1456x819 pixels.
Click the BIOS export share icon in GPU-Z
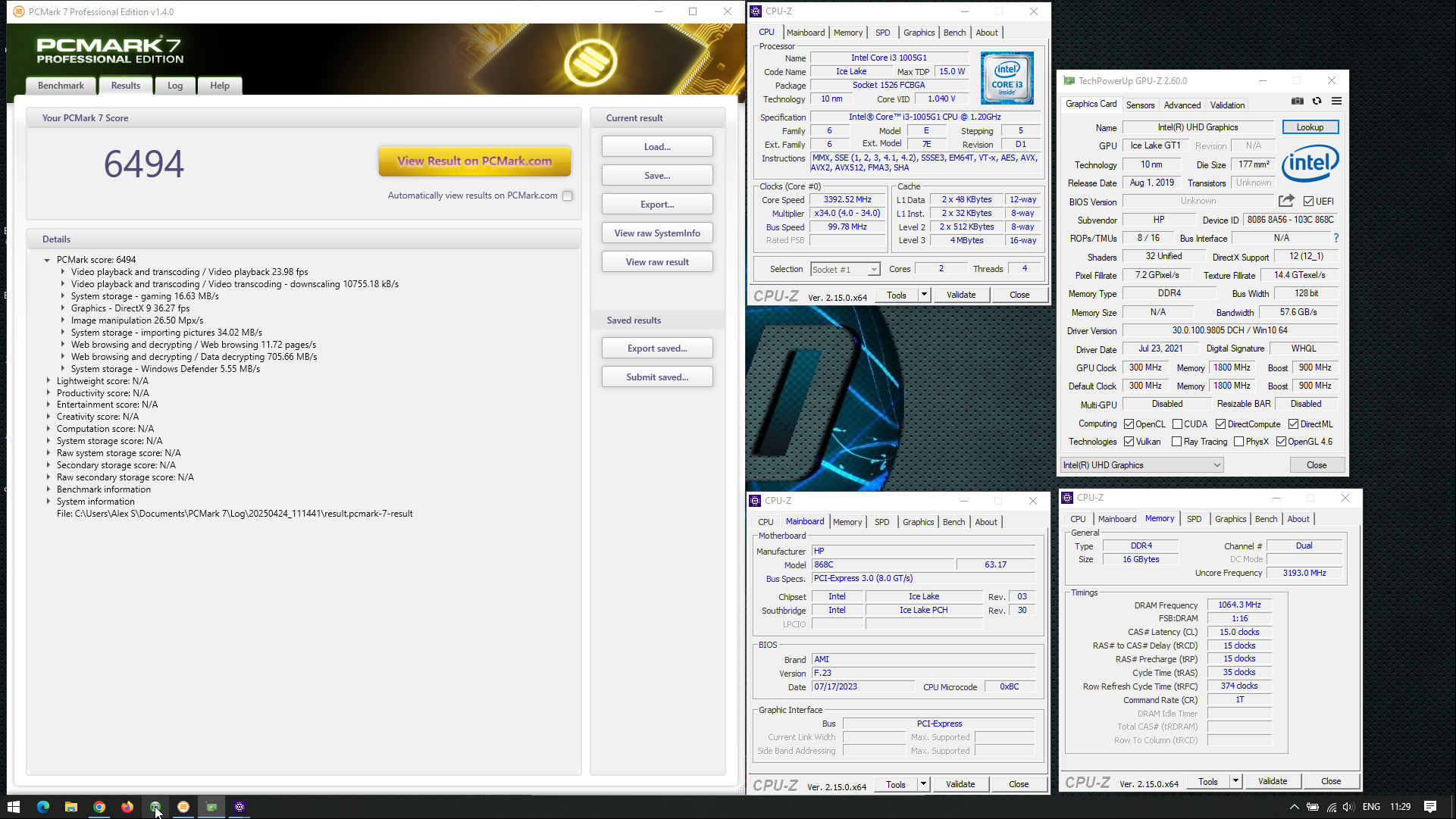(x=1286, y=201)
